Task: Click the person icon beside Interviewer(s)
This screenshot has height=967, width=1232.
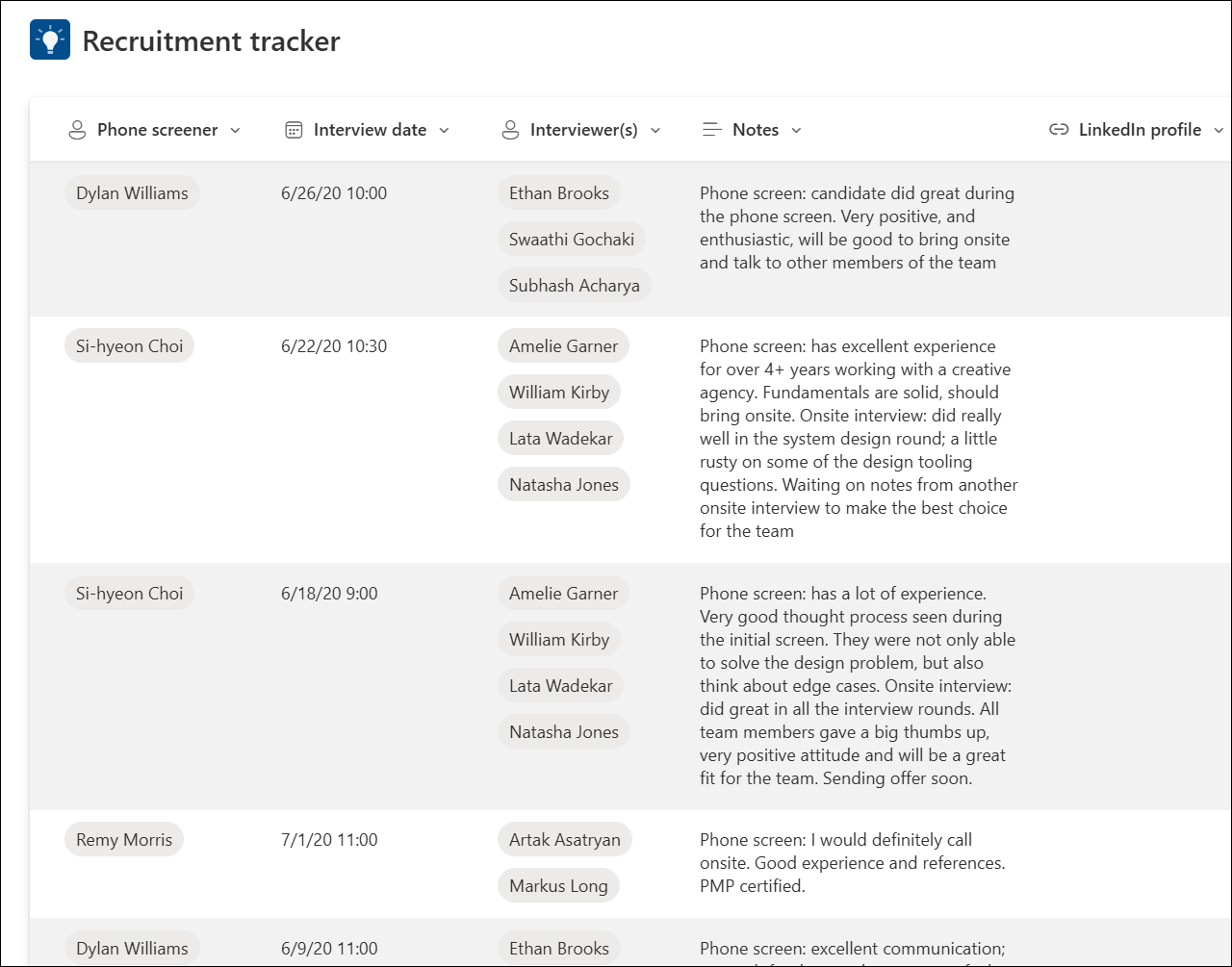Action: point(509,129)
